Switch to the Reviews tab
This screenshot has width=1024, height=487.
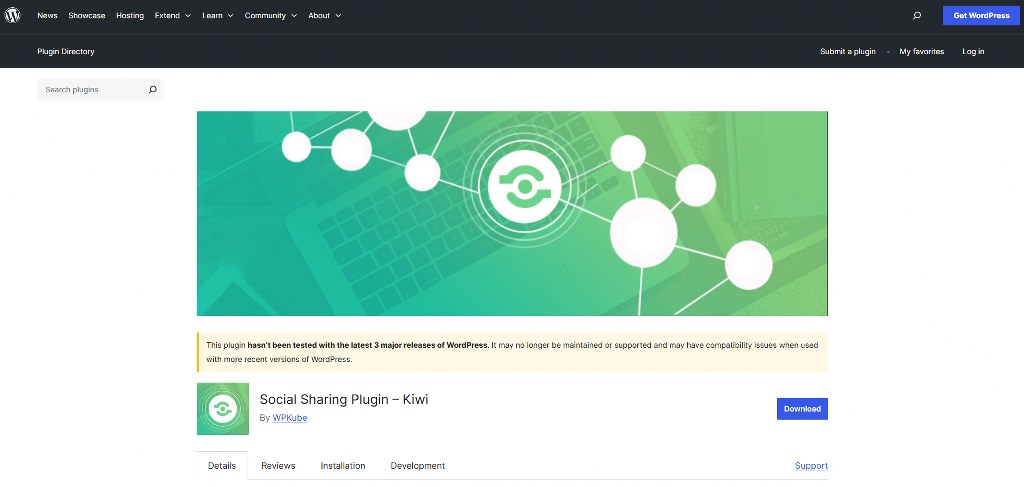coord(278,465)
